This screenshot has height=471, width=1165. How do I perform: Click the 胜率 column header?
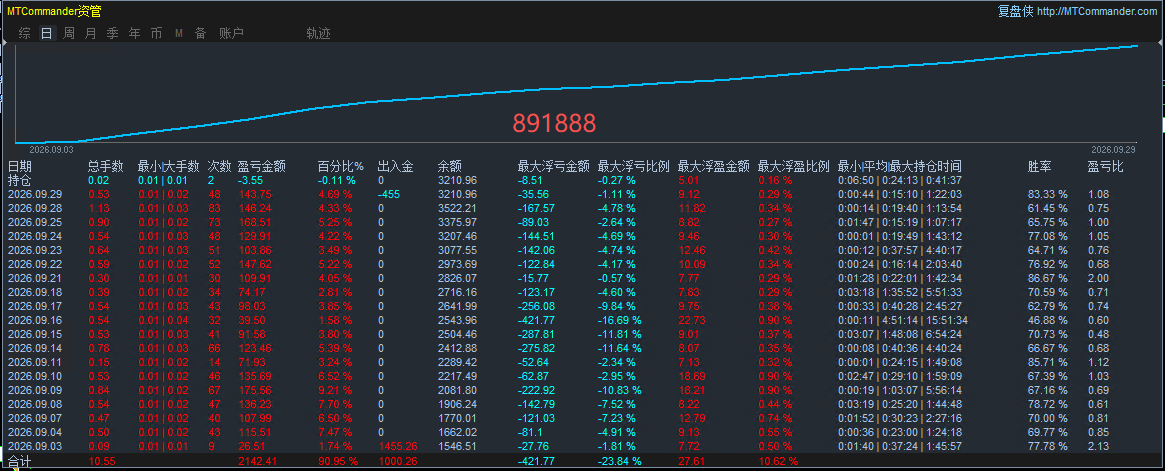(x=1039, y=166)
